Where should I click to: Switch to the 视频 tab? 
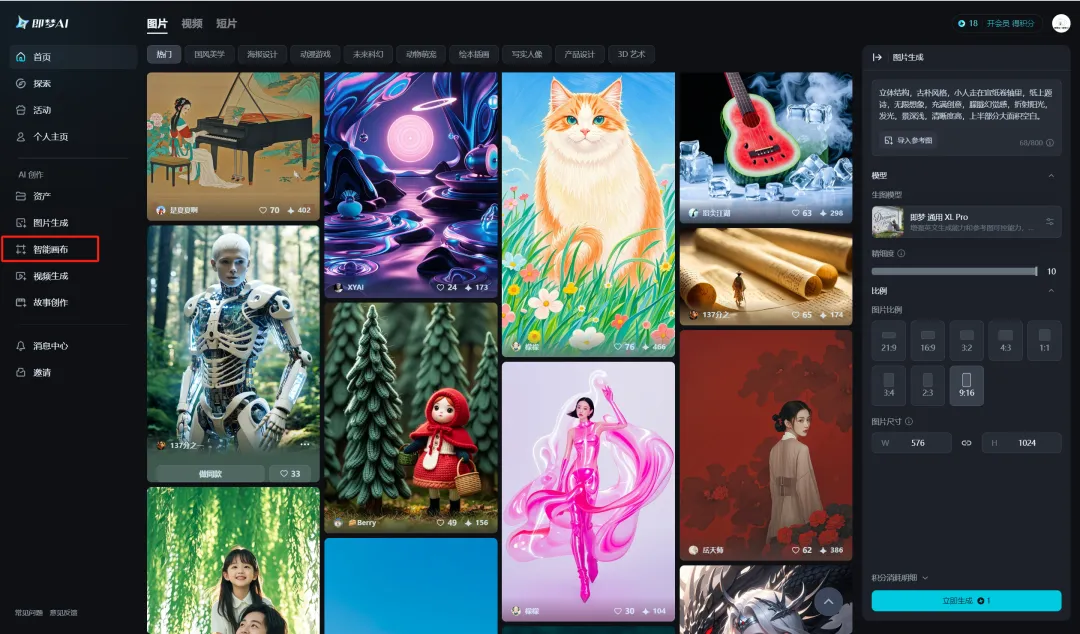point(191,23)
